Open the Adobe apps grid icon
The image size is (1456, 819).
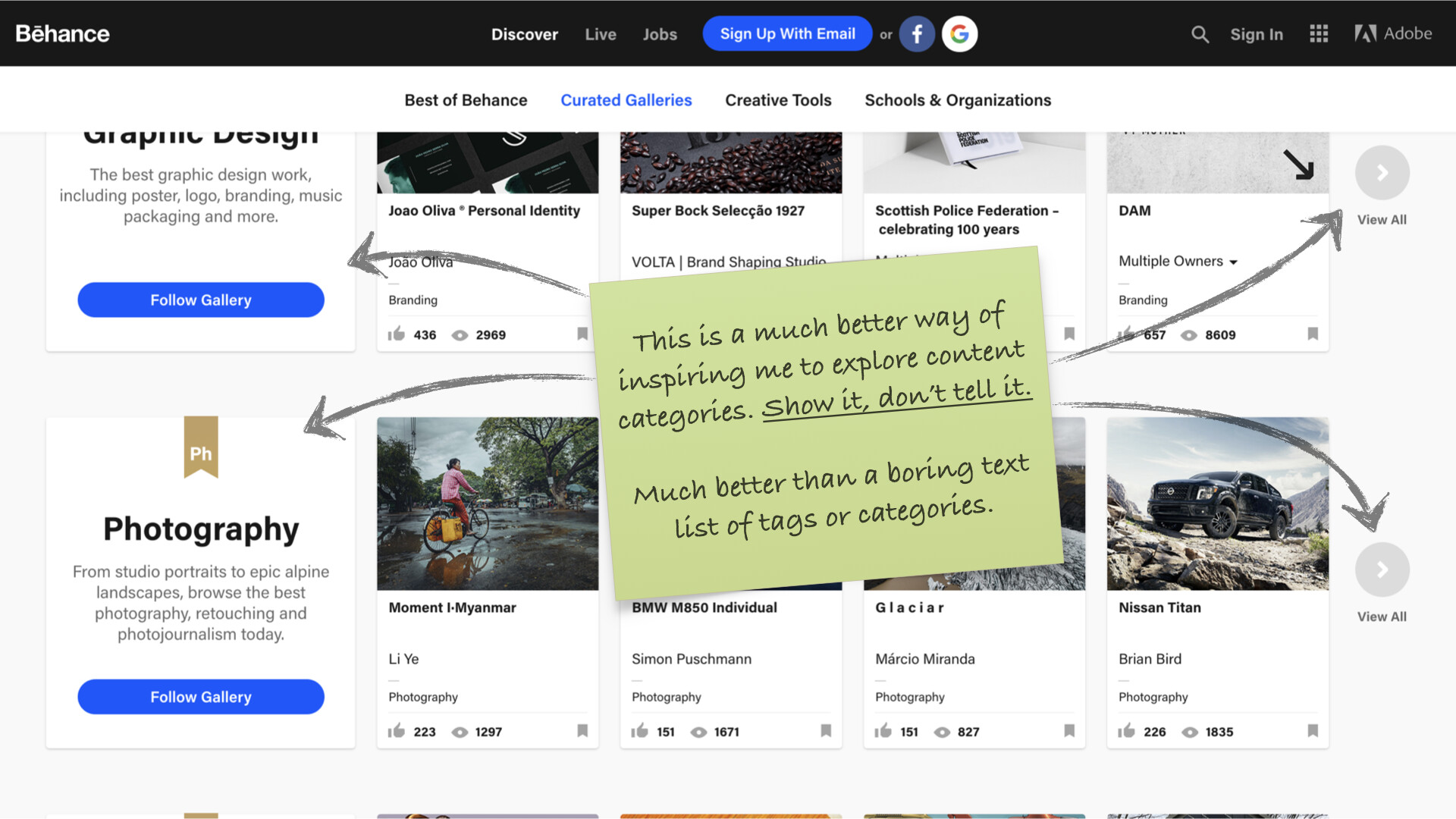[x=1318, y=34]
